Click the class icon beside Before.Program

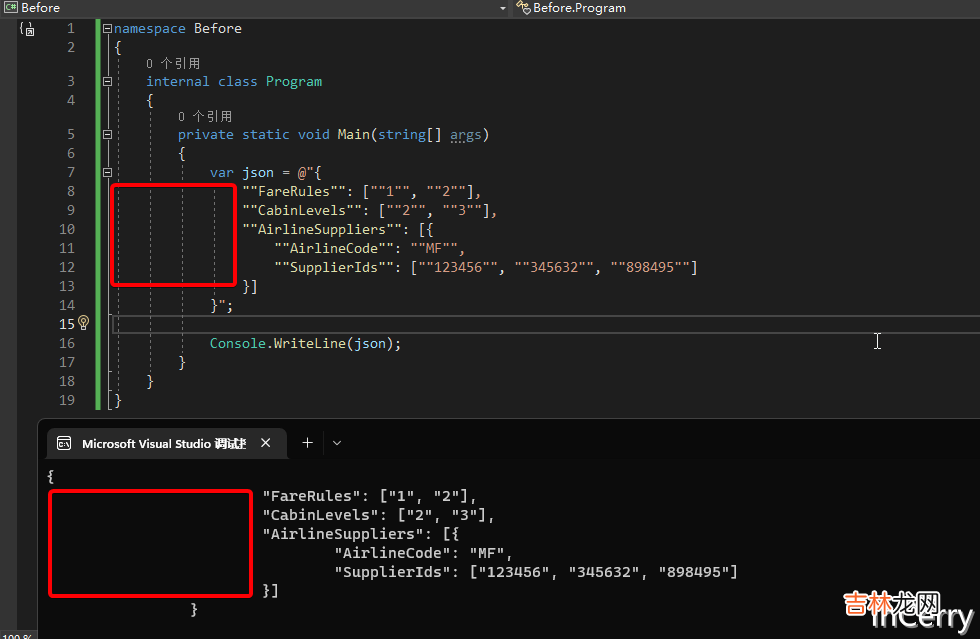[522, 8]
